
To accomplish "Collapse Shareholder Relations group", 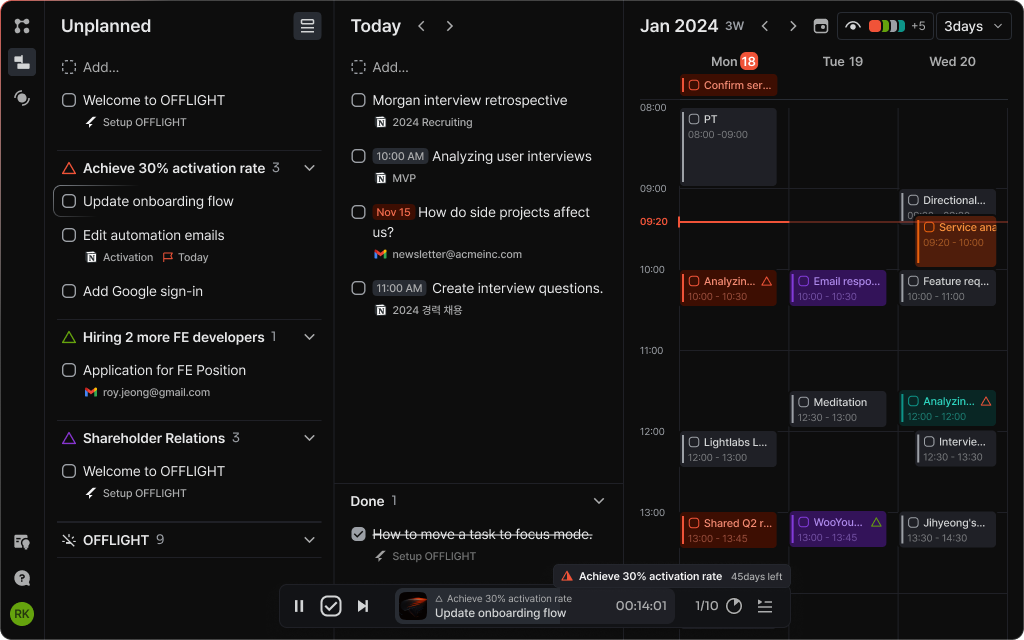I will [310, 438].
